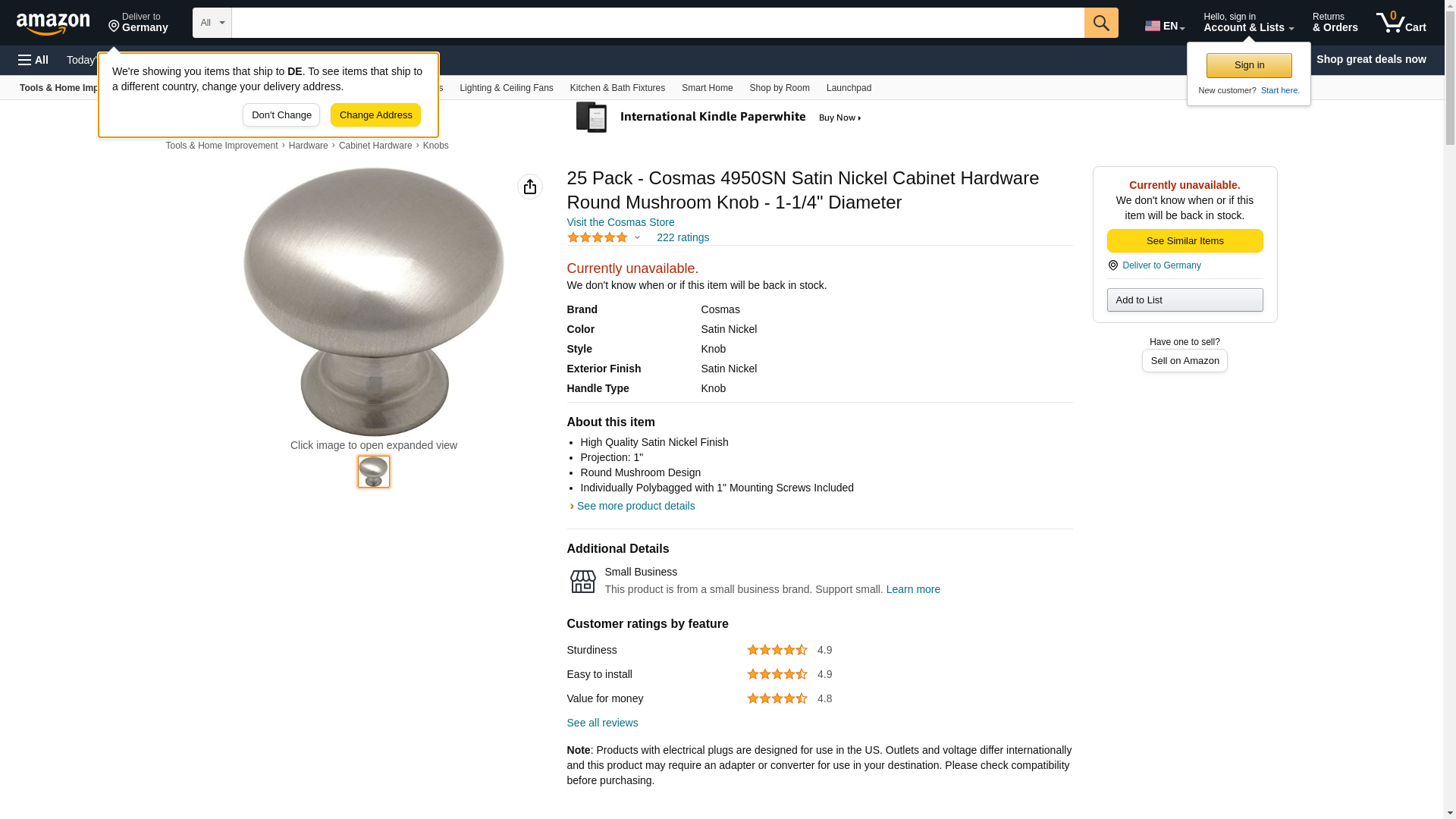Click the search magnifier button
Image resolution: width=1456 pixels, height=819 pixels.
[x=1101, y=23]
